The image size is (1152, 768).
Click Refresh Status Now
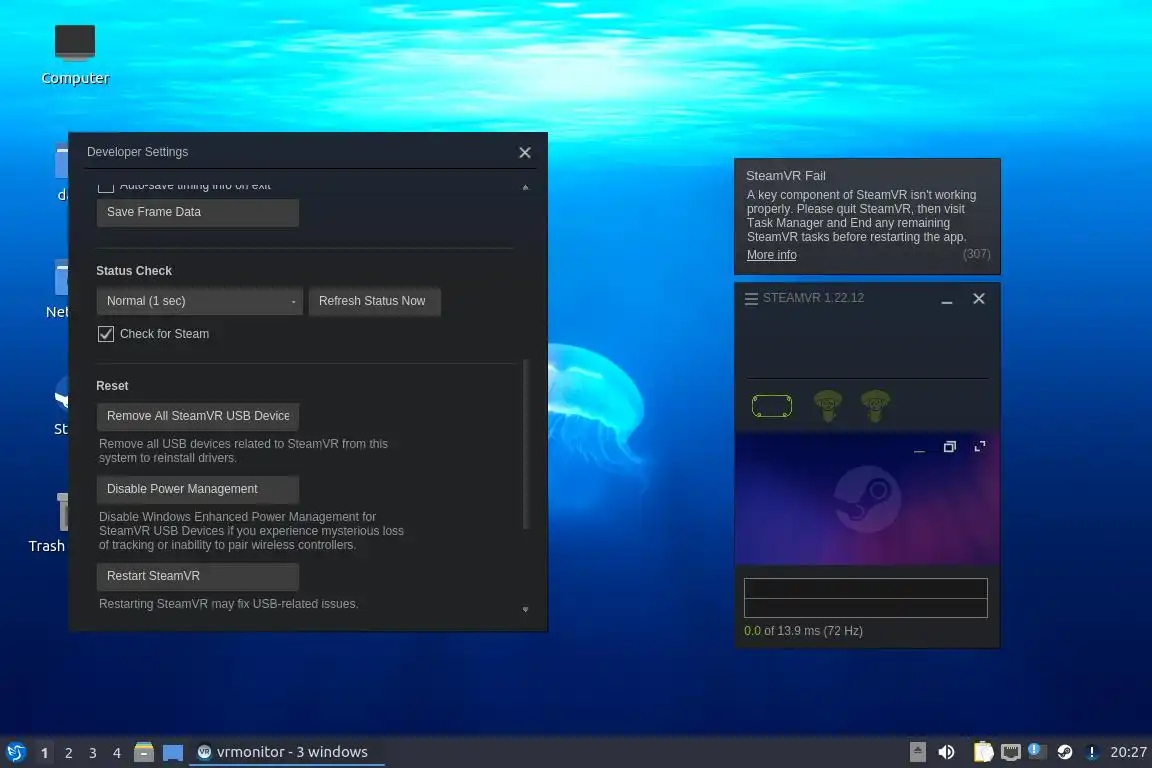374,301
